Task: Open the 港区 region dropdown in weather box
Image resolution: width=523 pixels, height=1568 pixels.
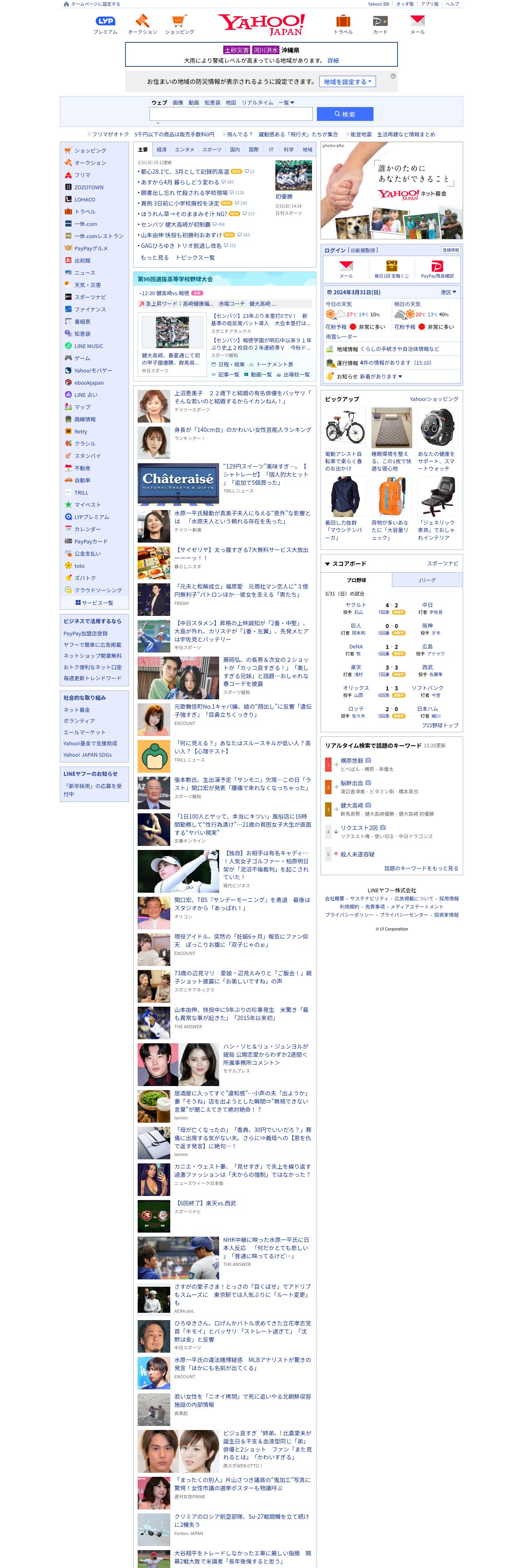Action: [448, 292]
